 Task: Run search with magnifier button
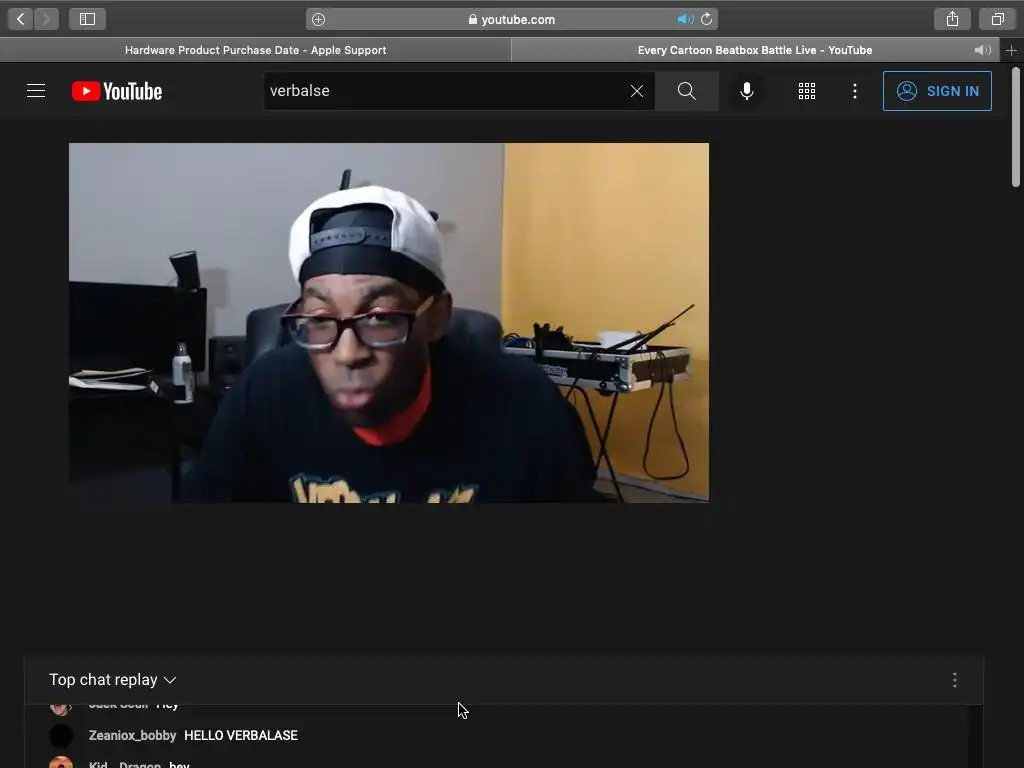(x=686, y=91)
